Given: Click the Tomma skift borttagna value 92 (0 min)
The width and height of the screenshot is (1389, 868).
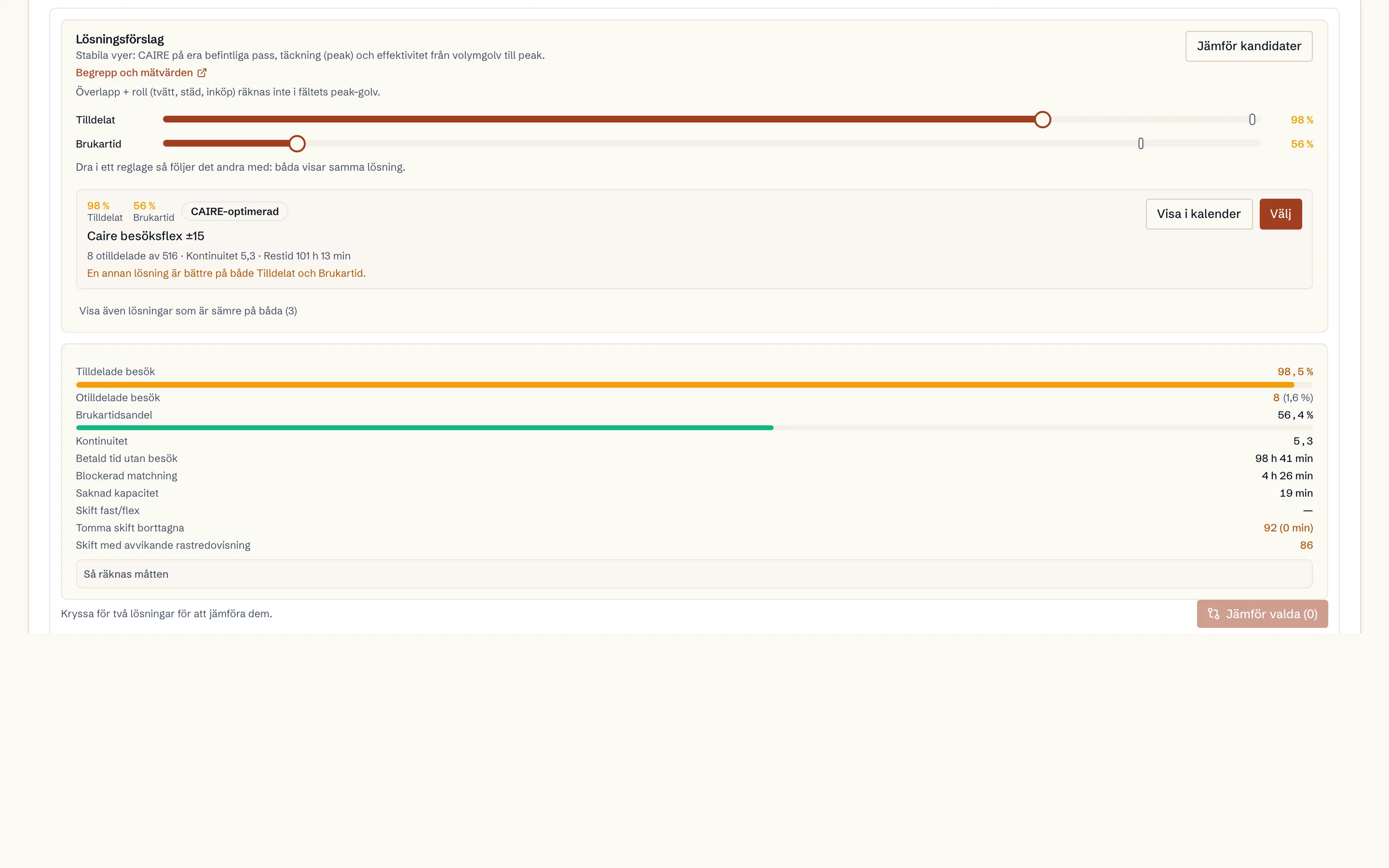Looking at the screenshot, I should coord(1288,528).
